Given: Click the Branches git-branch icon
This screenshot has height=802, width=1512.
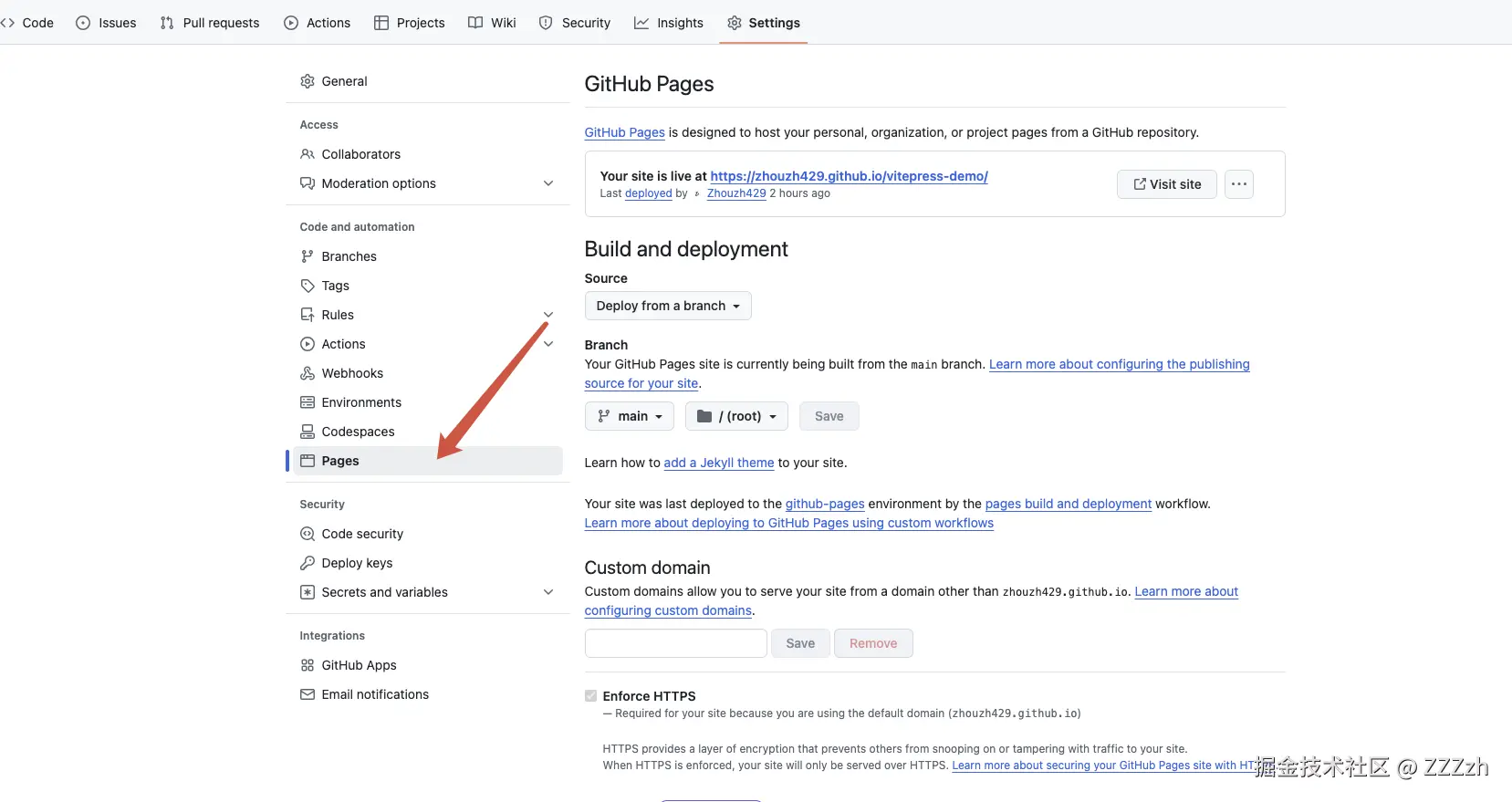Looking at the screenshot, I should 308,256.
